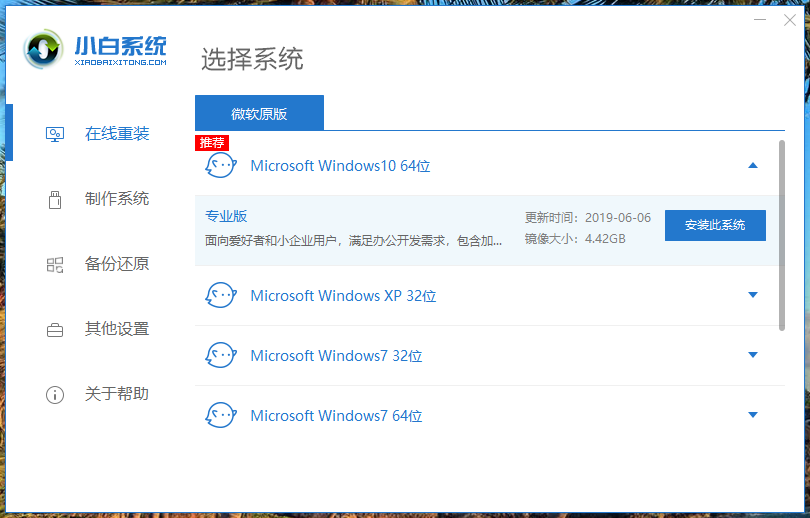Expand the Windows XP 32位 arrow

pyautogui.click(x=753, y=295)
